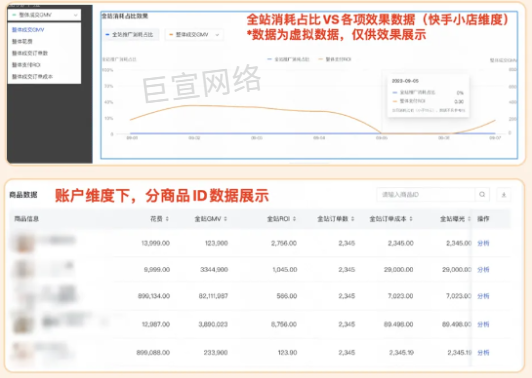Toggle 整体支付ROI series in the chart legend
Viewport: 532px width, 378px height.
point(335,59)
